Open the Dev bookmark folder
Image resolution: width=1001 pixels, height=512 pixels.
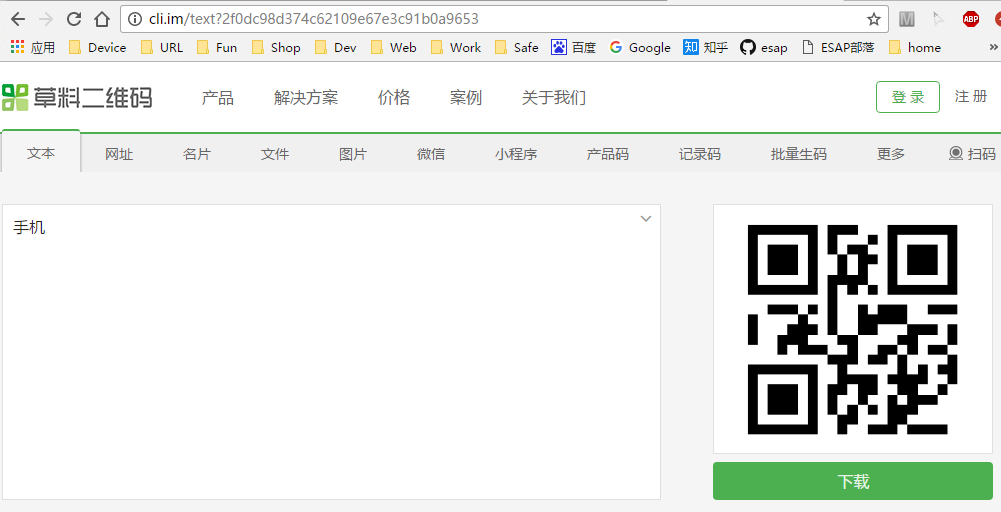coord(336,47)
